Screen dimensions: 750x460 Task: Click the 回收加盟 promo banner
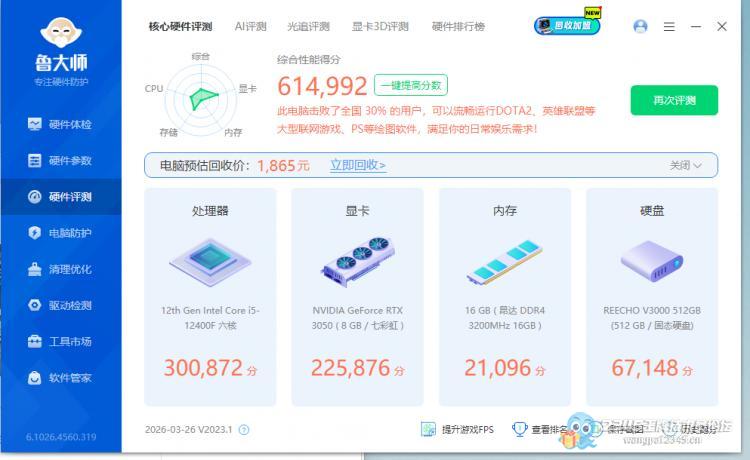point(568,25)
